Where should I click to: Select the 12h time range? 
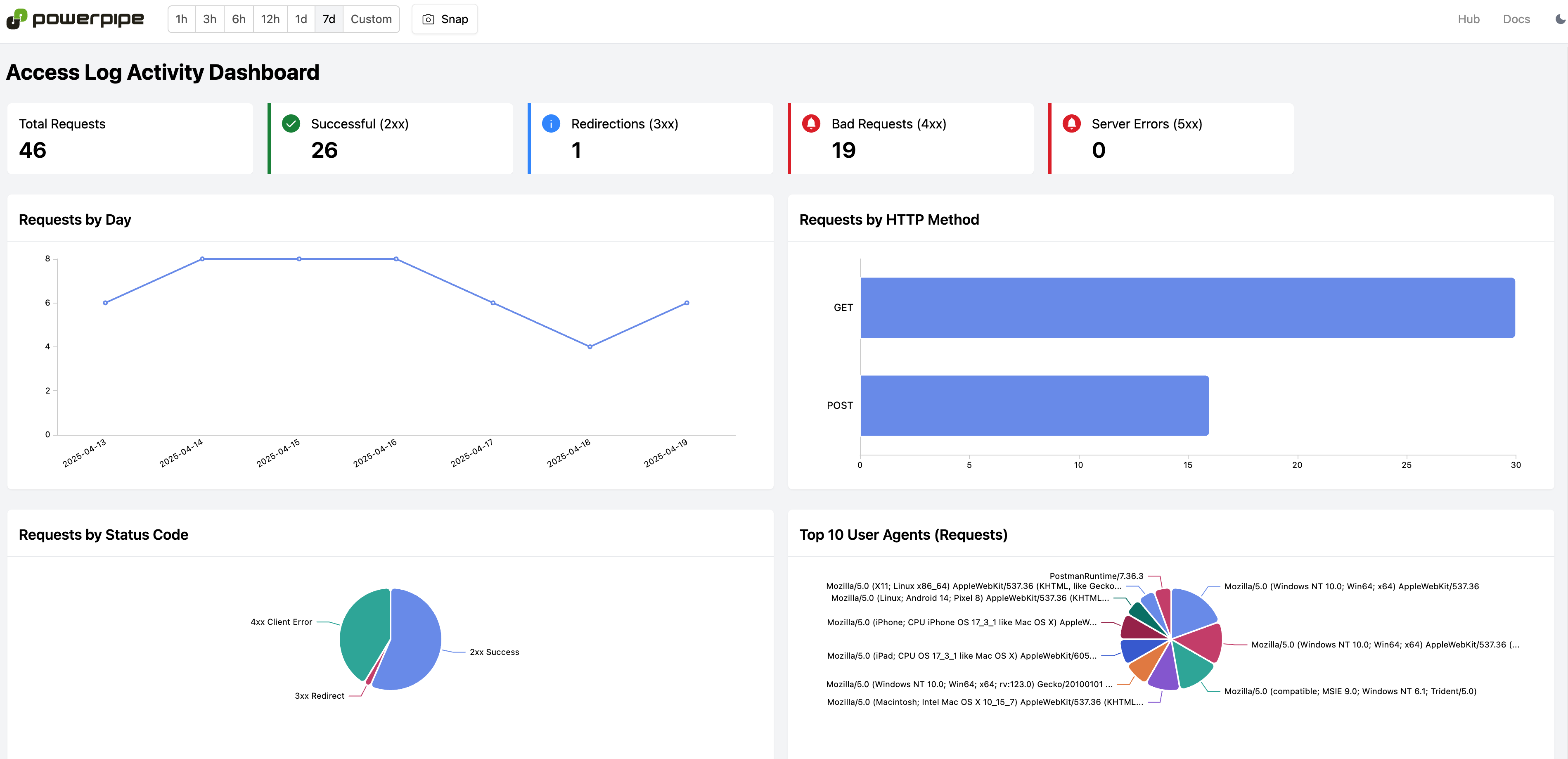click(x=270, y=19)
